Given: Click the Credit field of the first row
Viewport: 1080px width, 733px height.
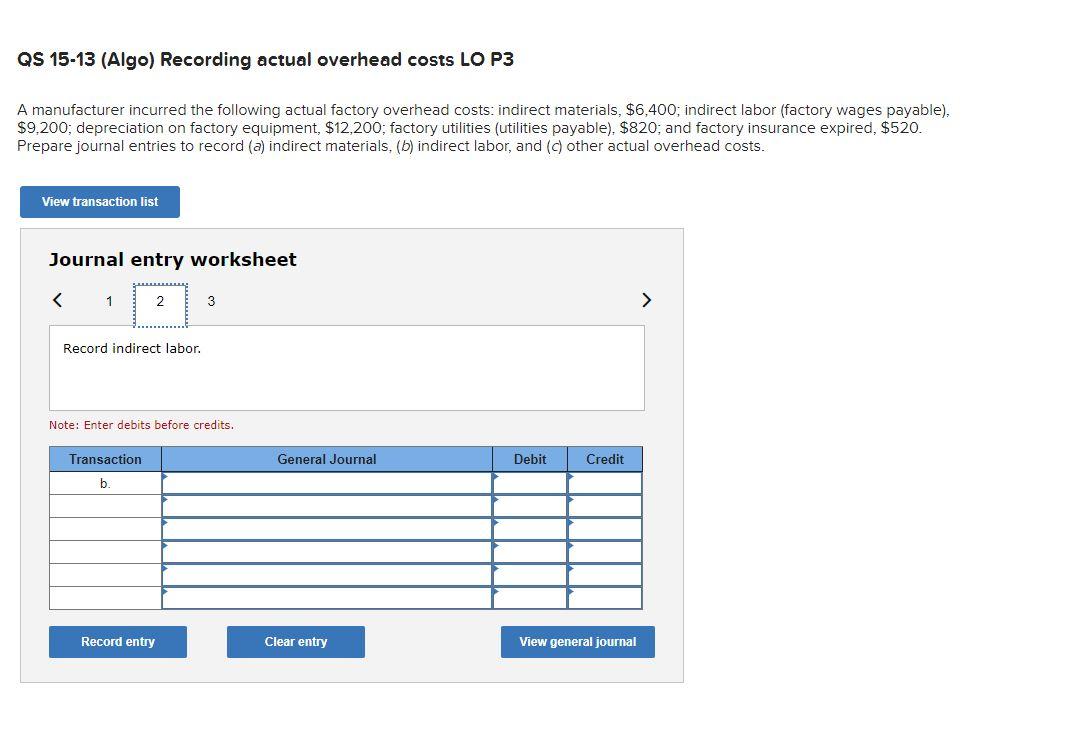Looking at the screenshot, I should coord(604,482).
